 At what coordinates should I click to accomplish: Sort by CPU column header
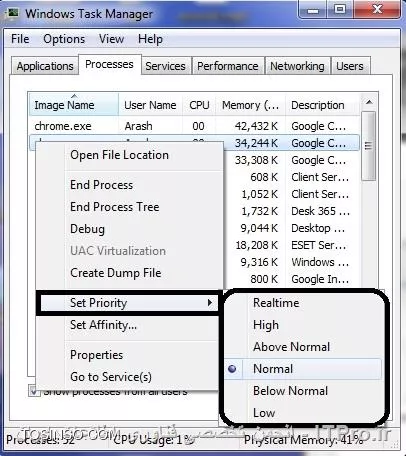[x=199, y=105]
